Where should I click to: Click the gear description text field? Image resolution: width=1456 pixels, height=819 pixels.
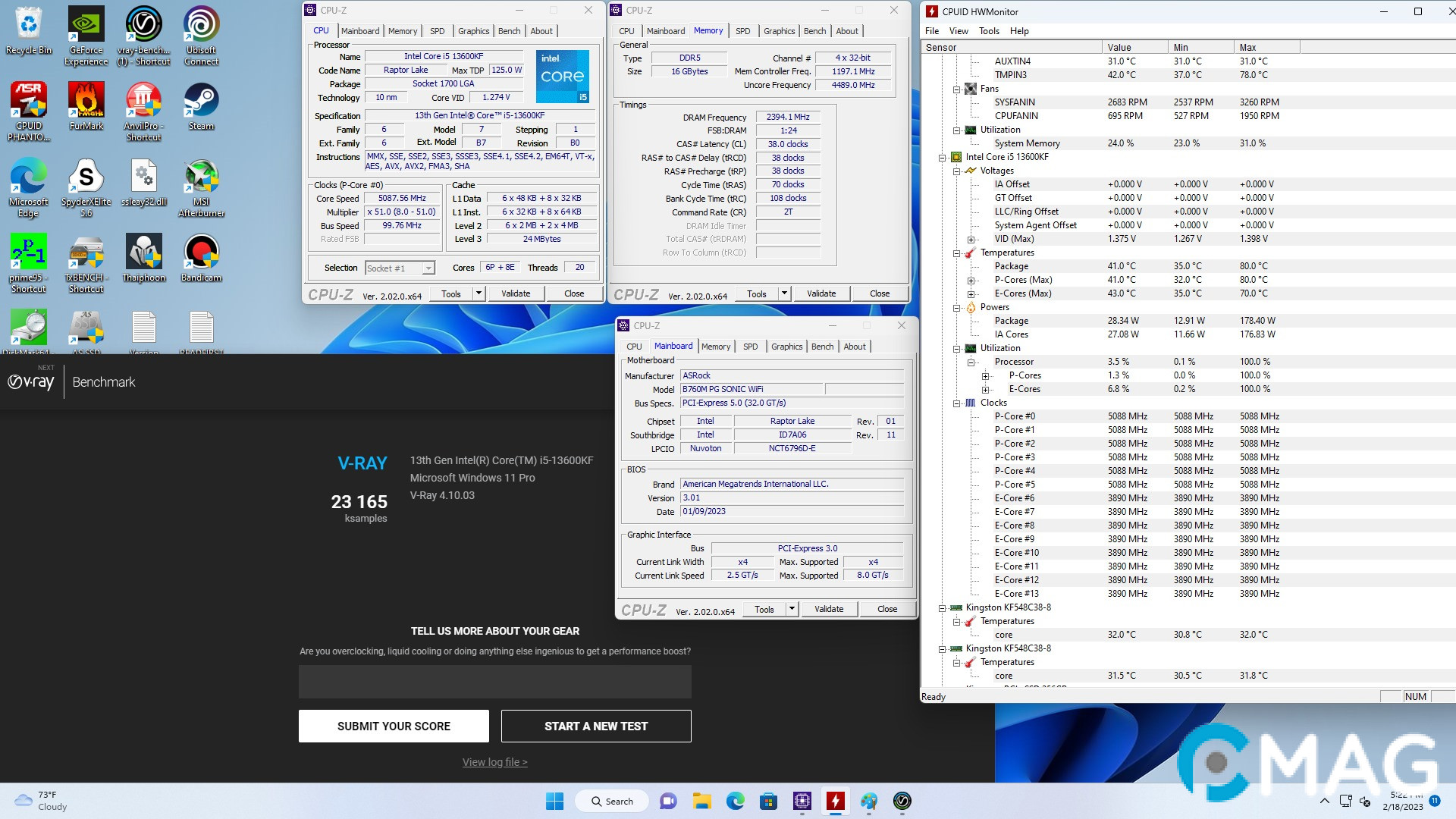tap(494, 682)
